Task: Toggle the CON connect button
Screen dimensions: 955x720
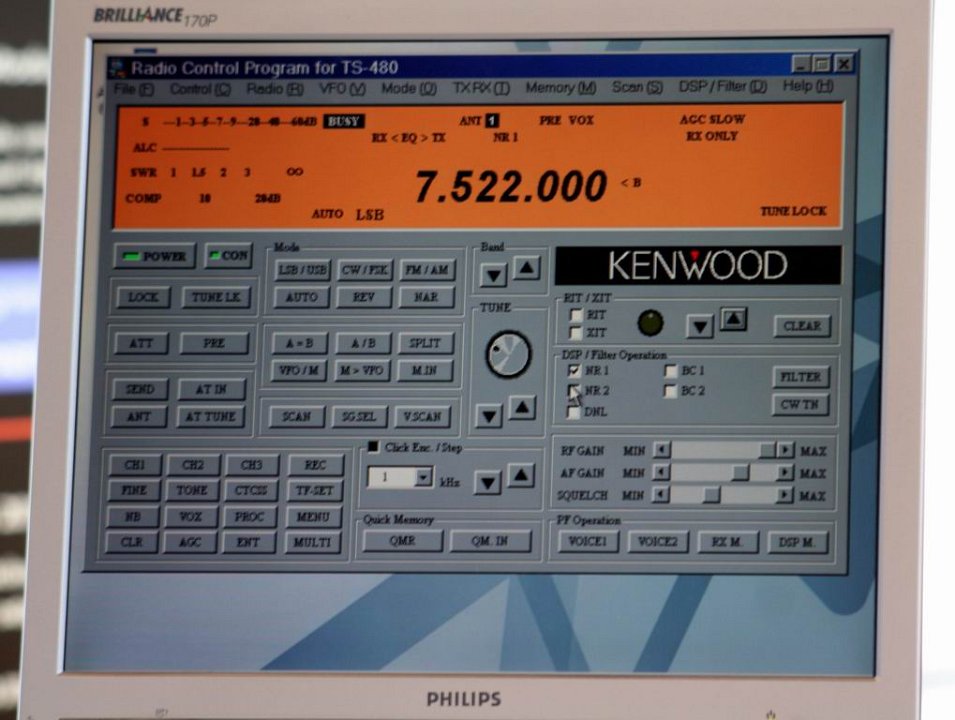Action: (228, 256)
